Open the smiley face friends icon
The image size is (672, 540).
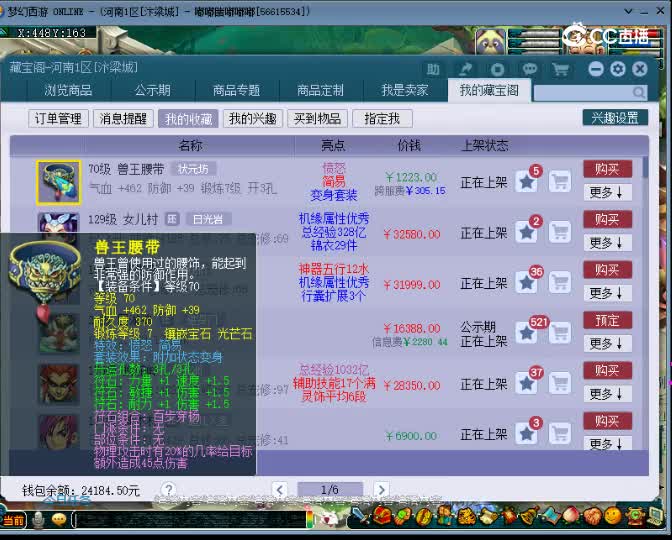click(x=614, y=516)
